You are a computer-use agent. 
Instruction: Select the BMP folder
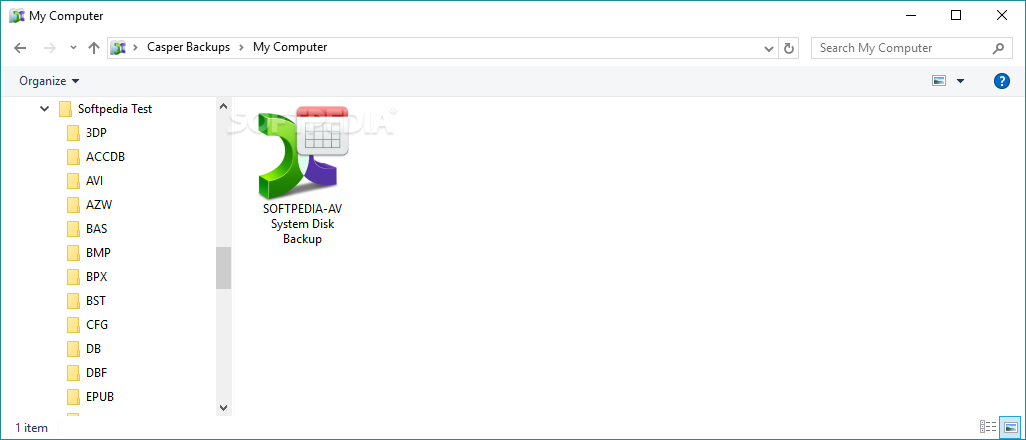pos(98,253)
